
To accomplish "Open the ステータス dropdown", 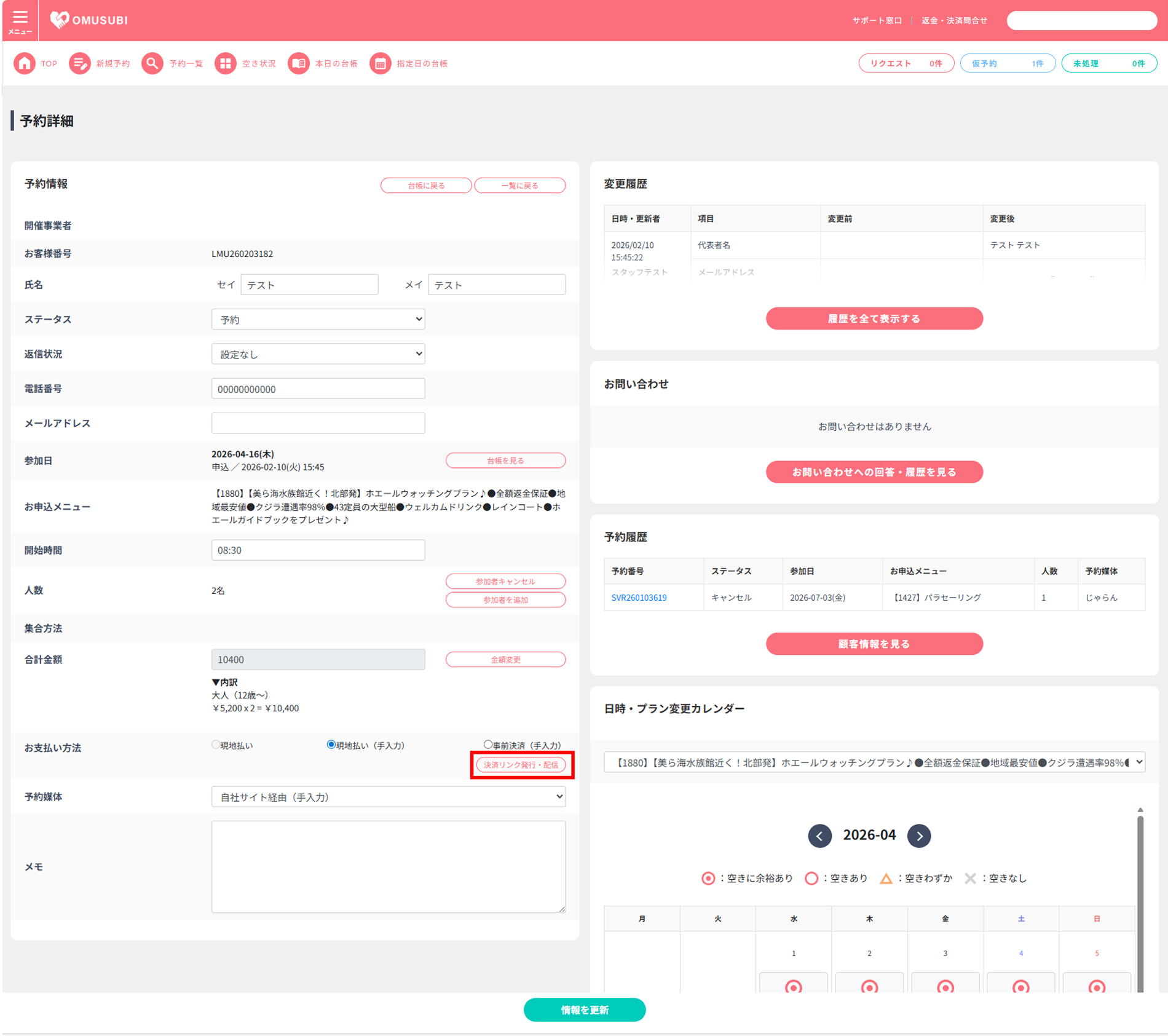I will 318,319.
